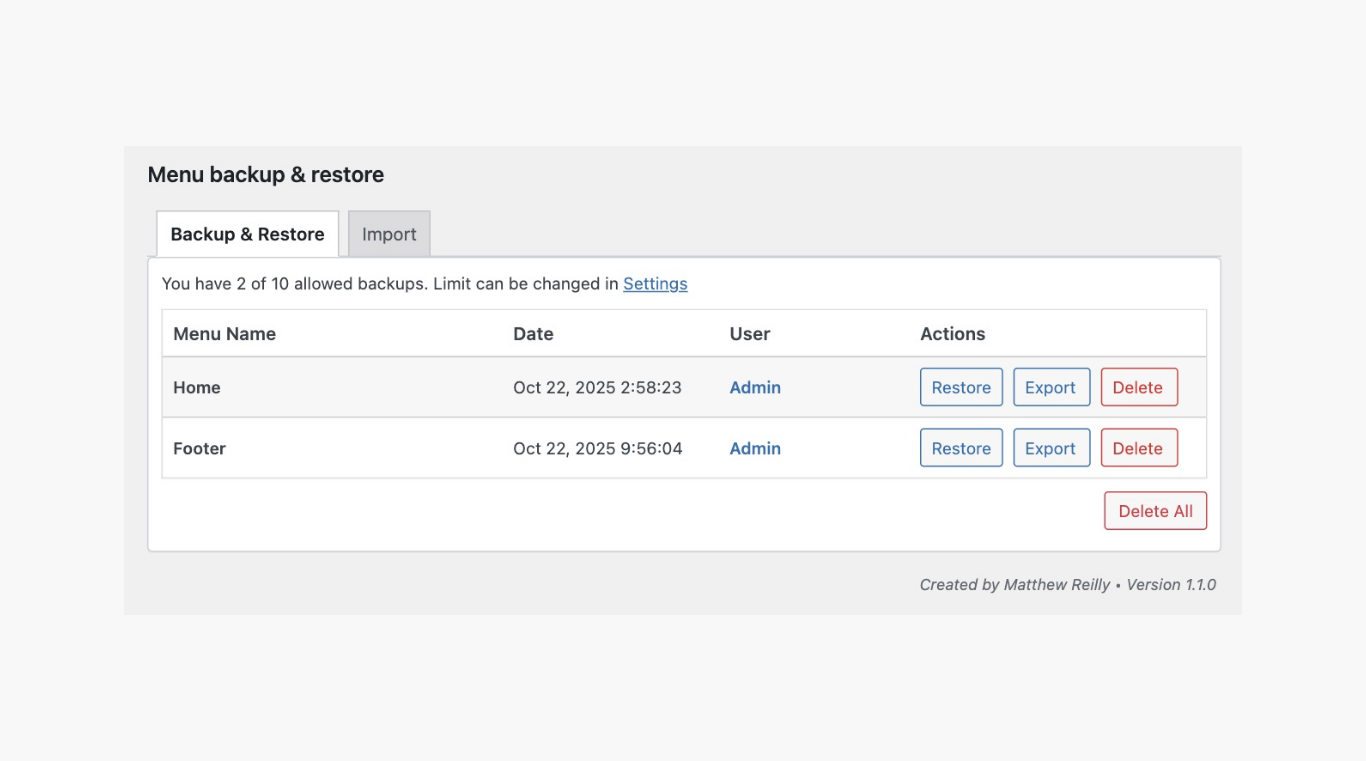Follow the Settings link for backup limit

point(655,284)
